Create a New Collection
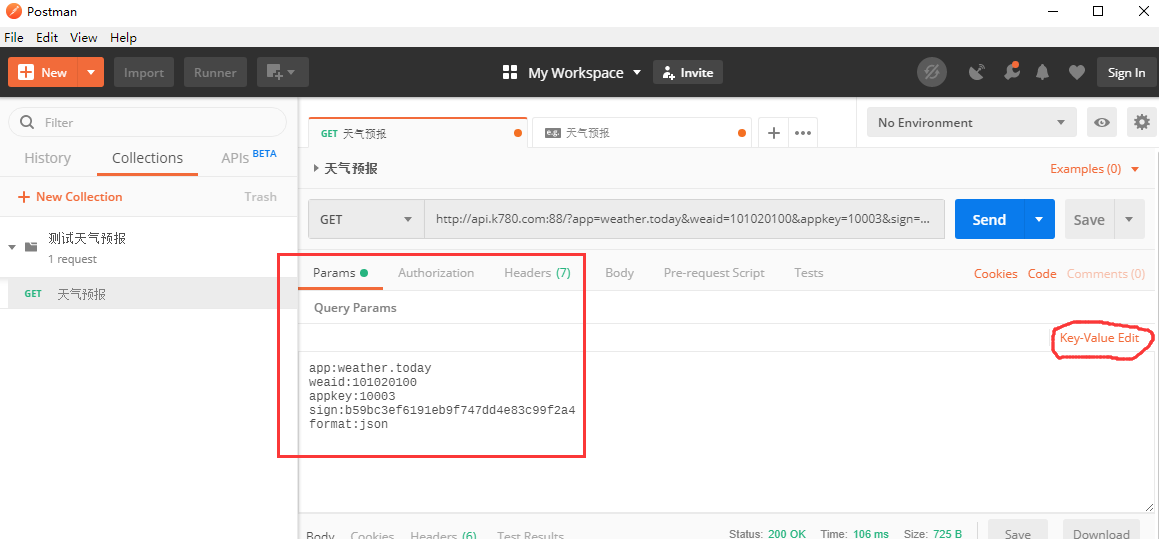Viewport: 1159px width, 539px height. (70, 197)
